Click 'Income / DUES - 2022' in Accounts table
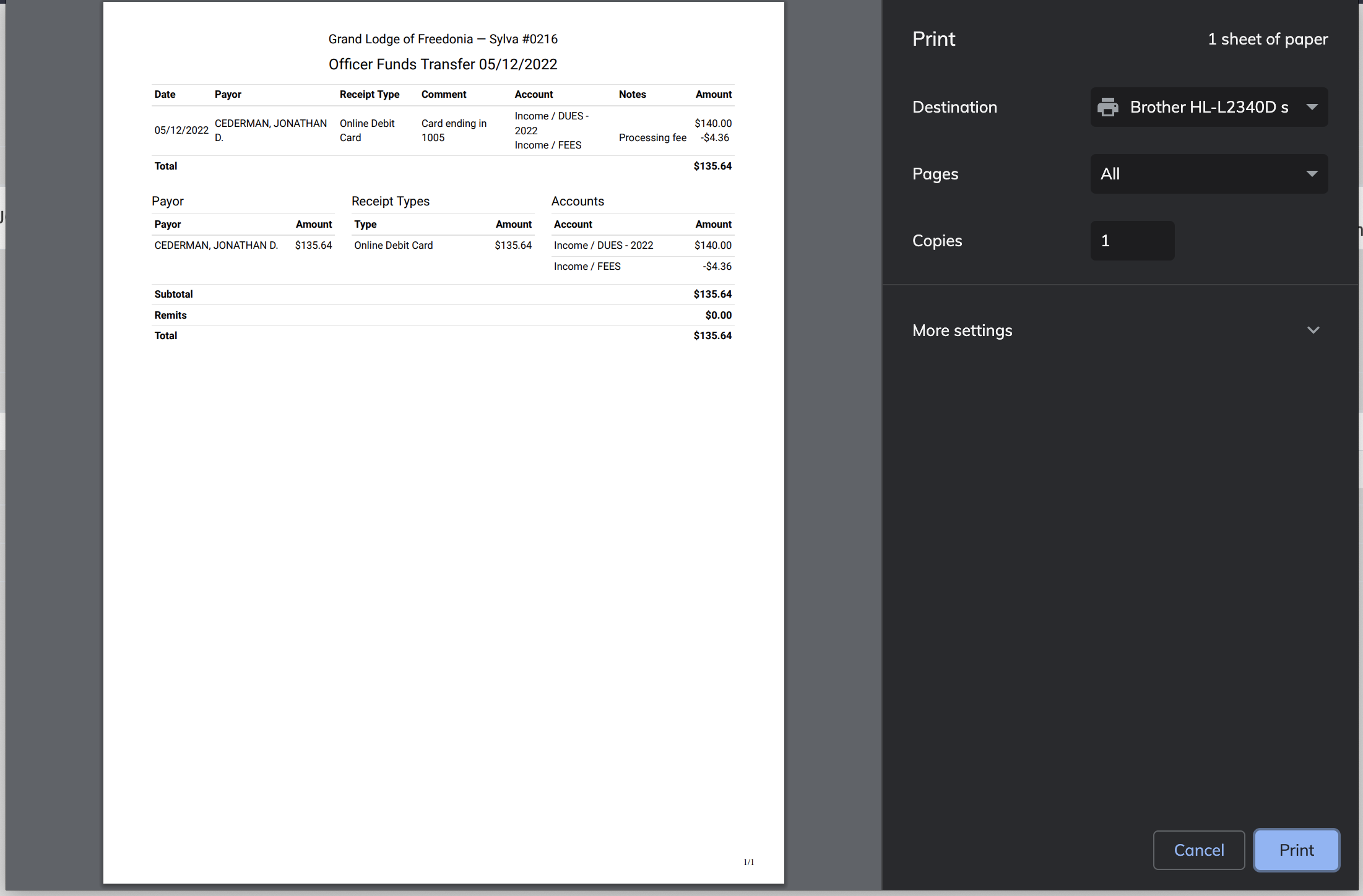This screenshot has height=896, width=1363. pyautogui.click(x=604, y=245)
